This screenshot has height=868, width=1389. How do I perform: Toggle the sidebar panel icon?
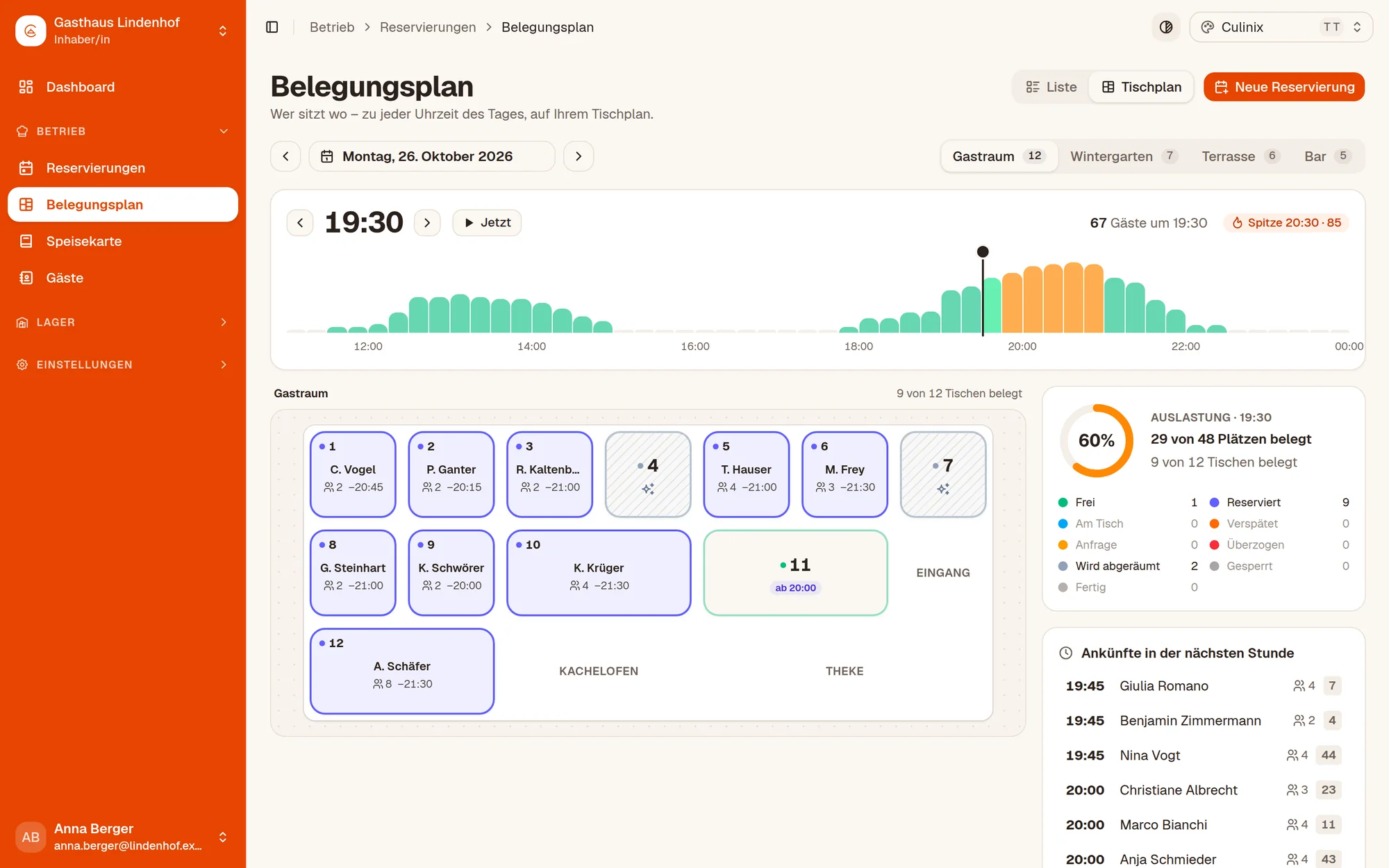[272, 27]
